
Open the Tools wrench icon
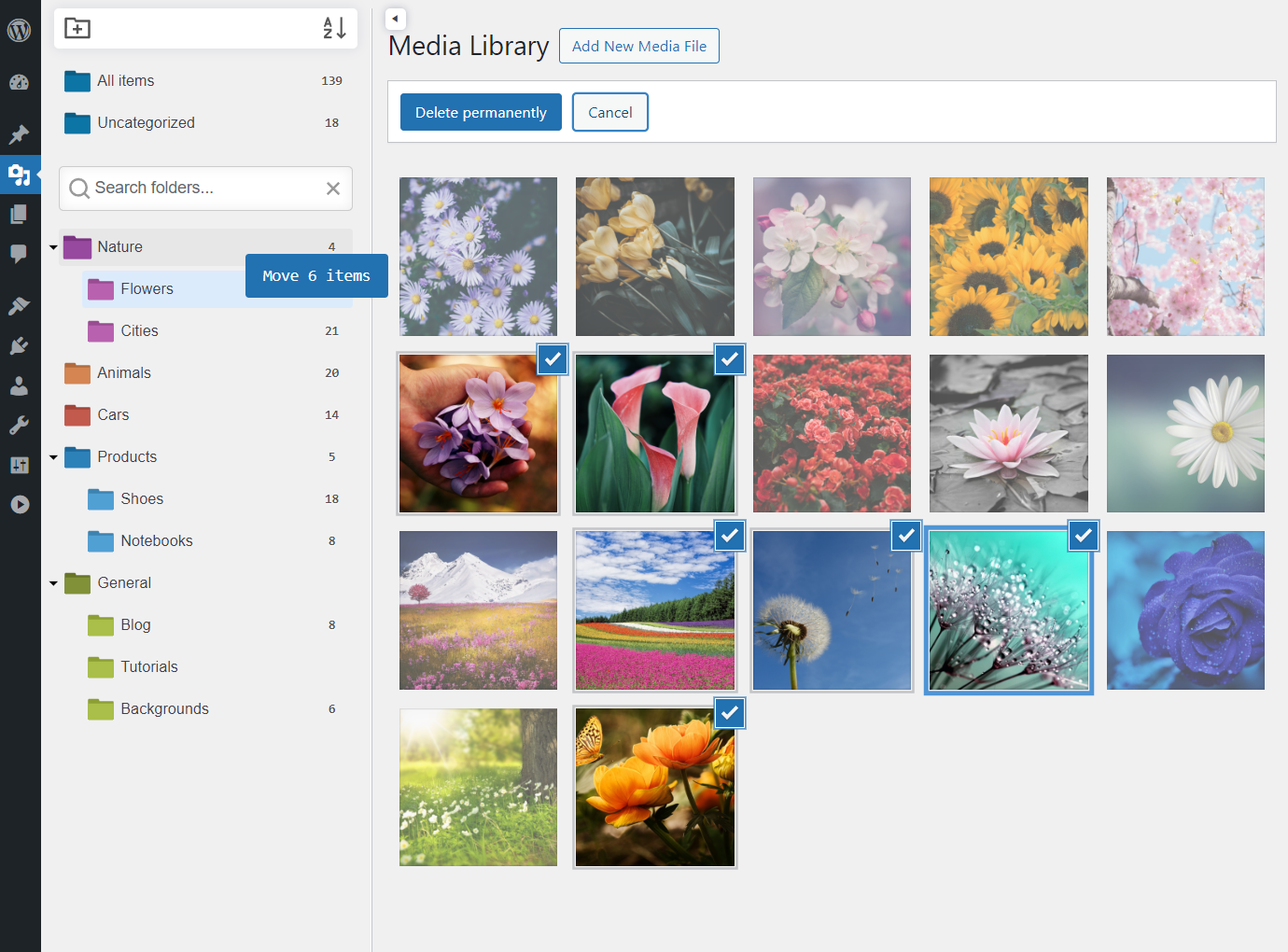click(19, 426)
